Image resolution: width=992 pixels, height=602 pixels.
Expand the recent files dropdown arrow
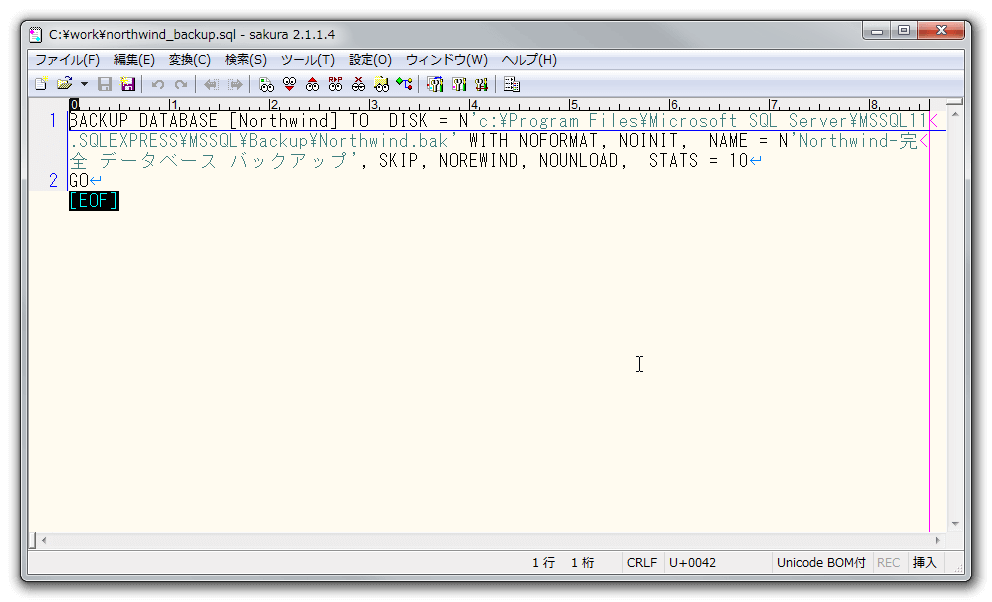pos(84,85)
